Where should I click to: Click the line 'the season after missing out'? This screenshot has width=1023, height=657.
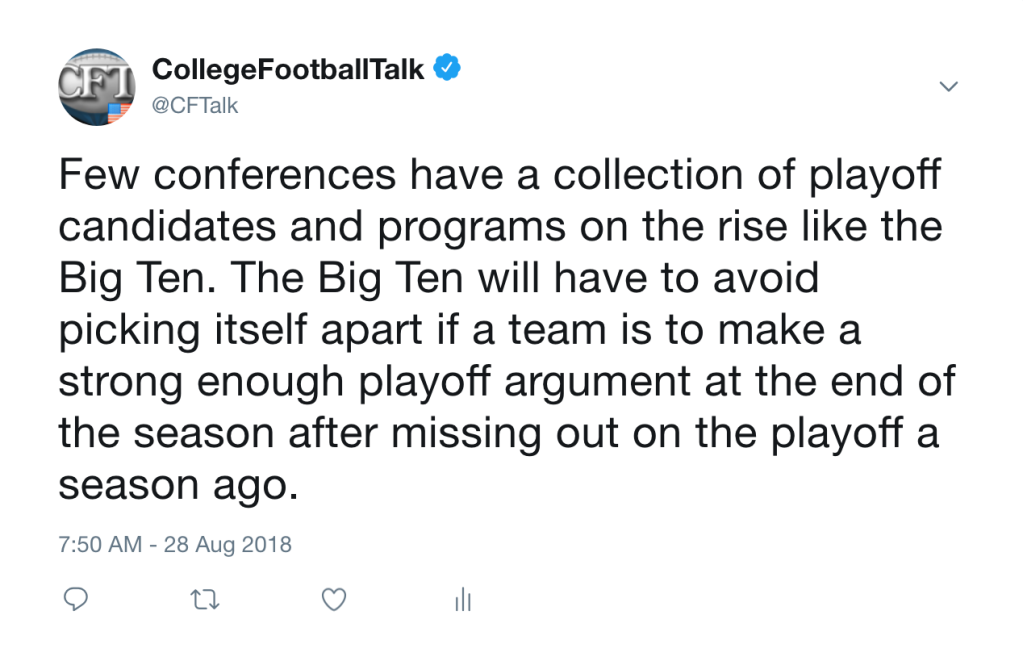[x=498, y=434]
